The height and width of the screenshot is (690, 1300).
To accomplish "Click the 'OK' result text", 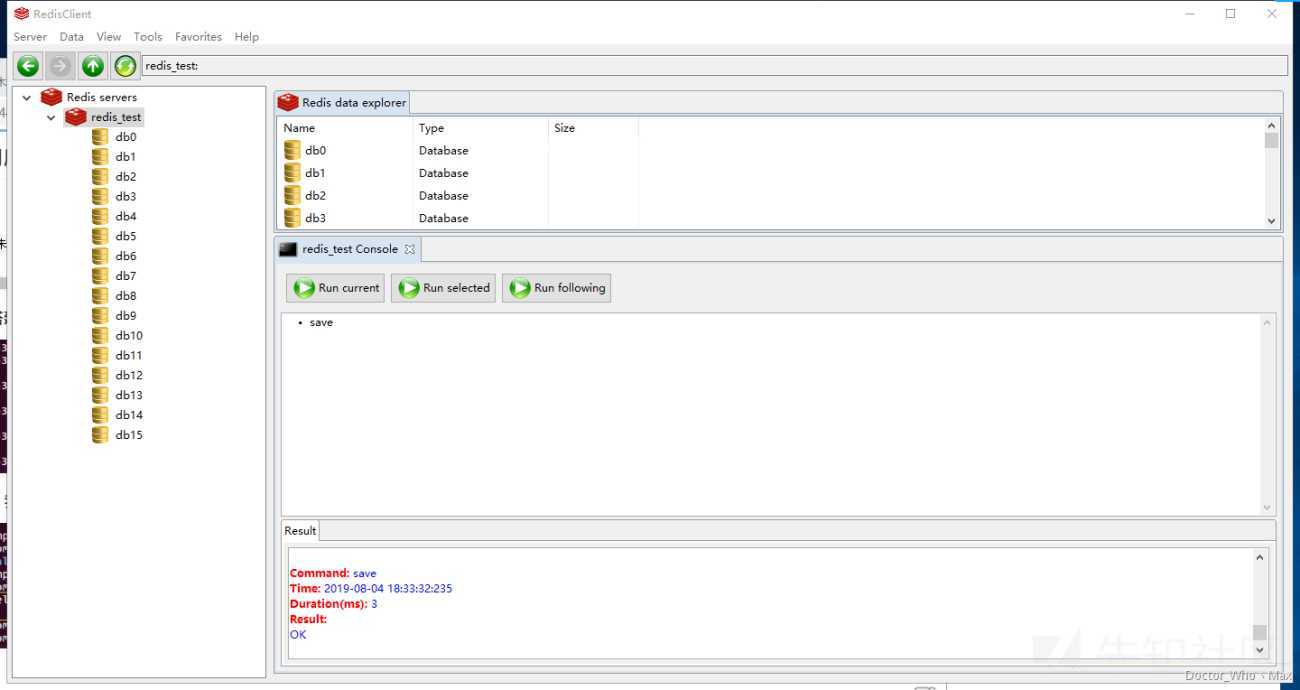I will (298, 635).
